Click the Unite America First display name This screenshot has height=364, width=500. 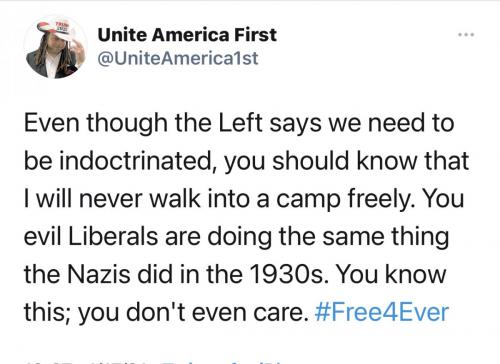click(187, 35)
